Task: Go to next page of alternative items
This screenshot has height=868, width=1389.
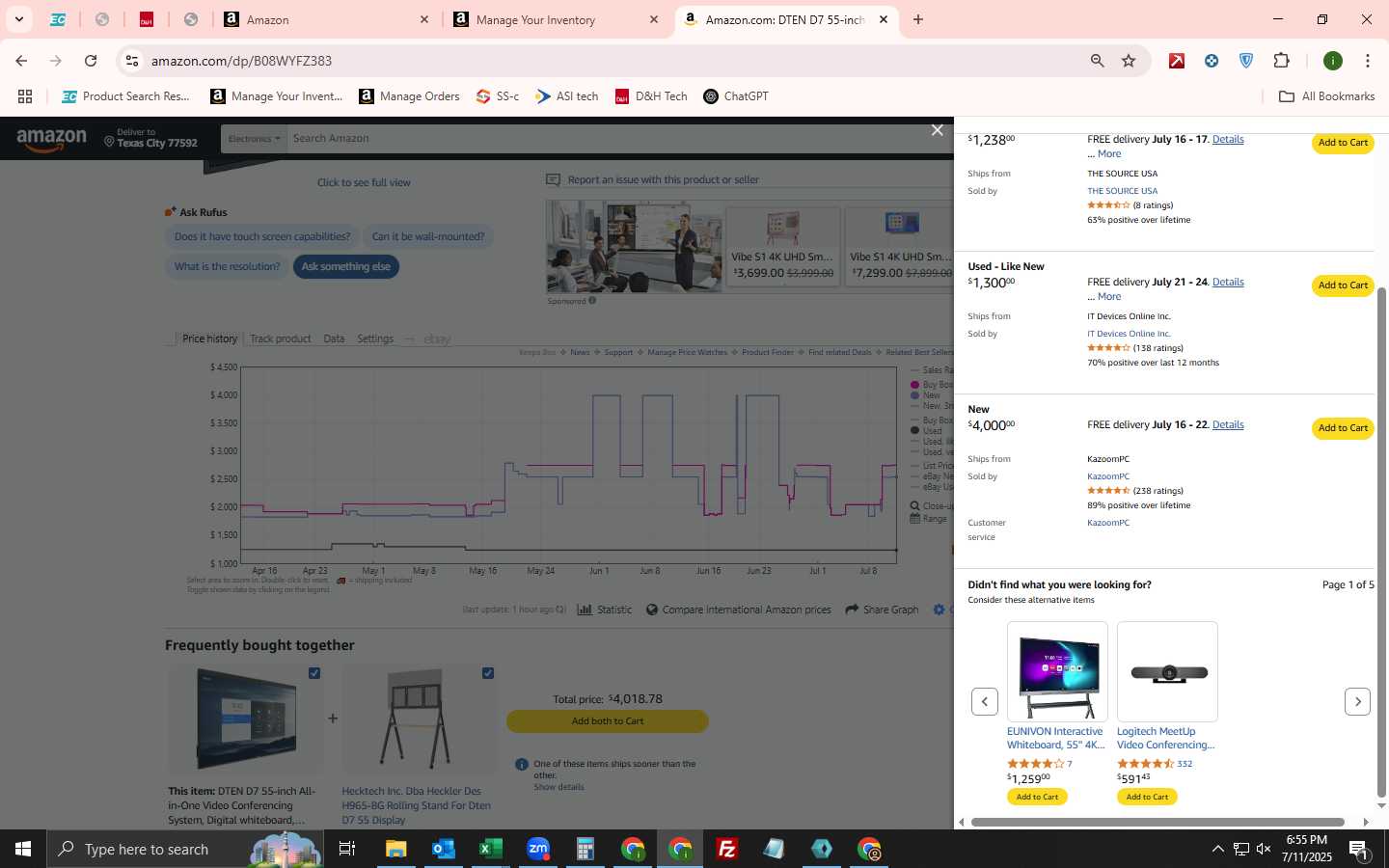Action: [x=1357, y=701]
